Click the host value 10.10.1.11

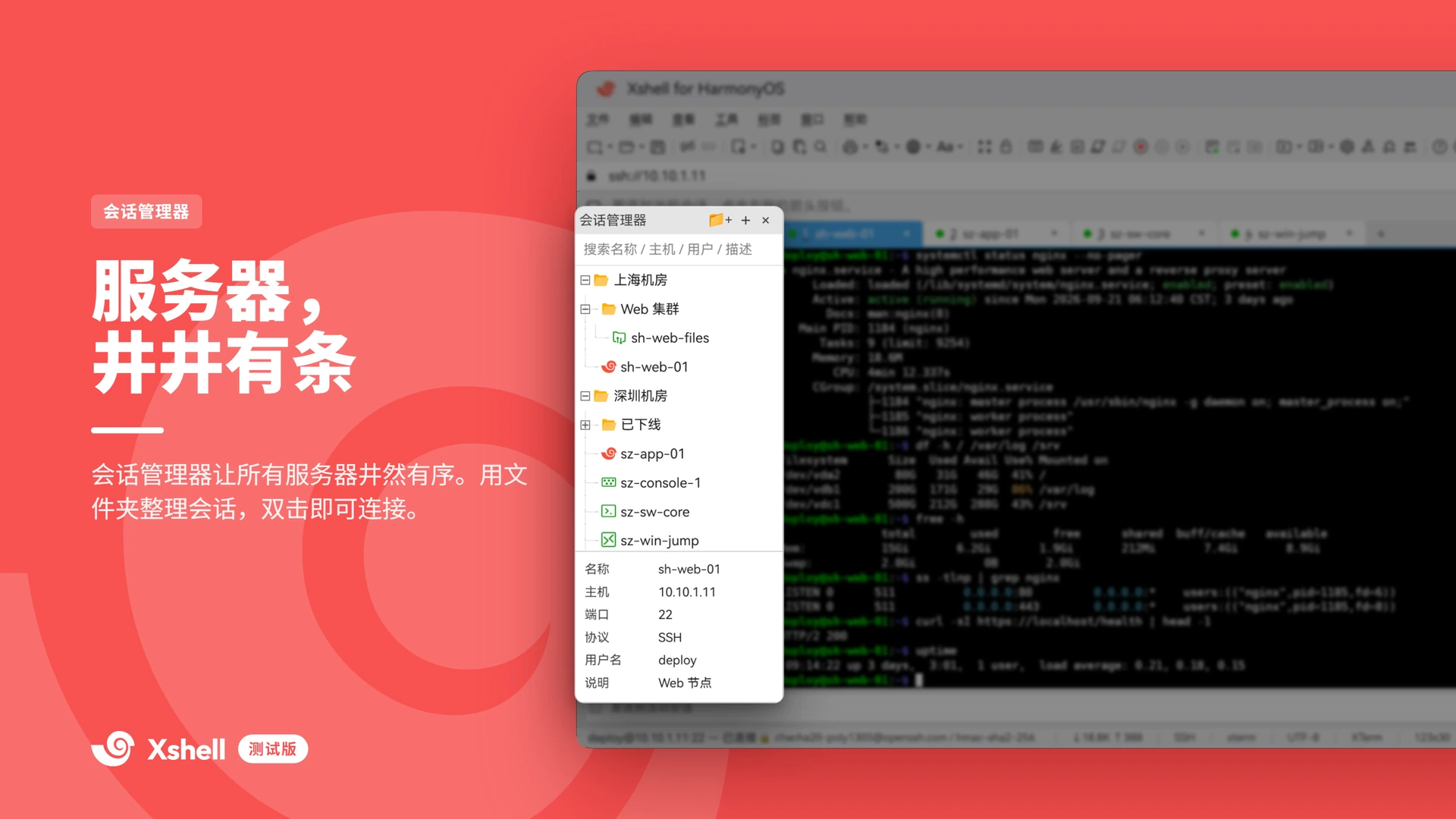tap(686, 591)
